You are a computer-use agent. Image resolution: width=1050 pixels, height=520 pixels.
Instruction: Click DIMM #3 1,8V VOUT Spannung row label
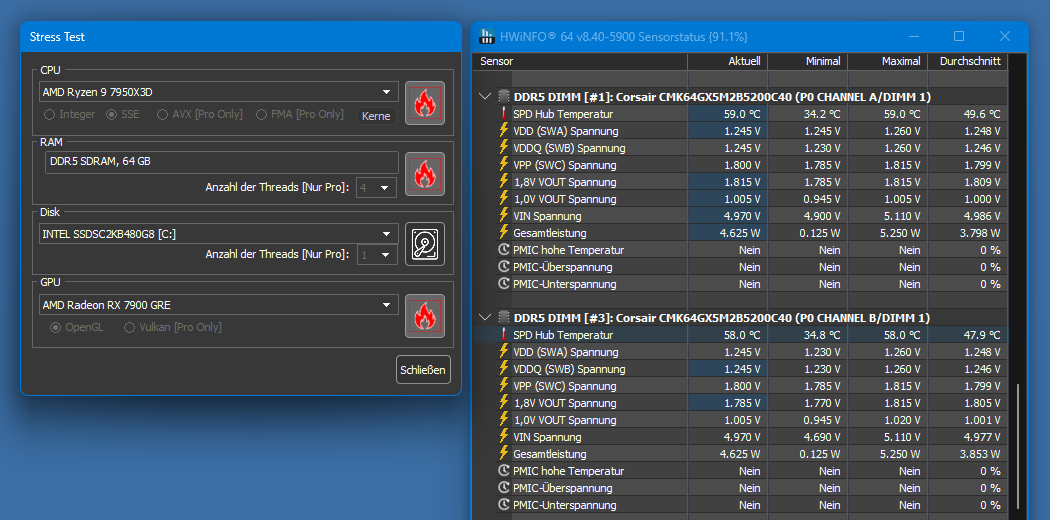[x=565, y=403]
